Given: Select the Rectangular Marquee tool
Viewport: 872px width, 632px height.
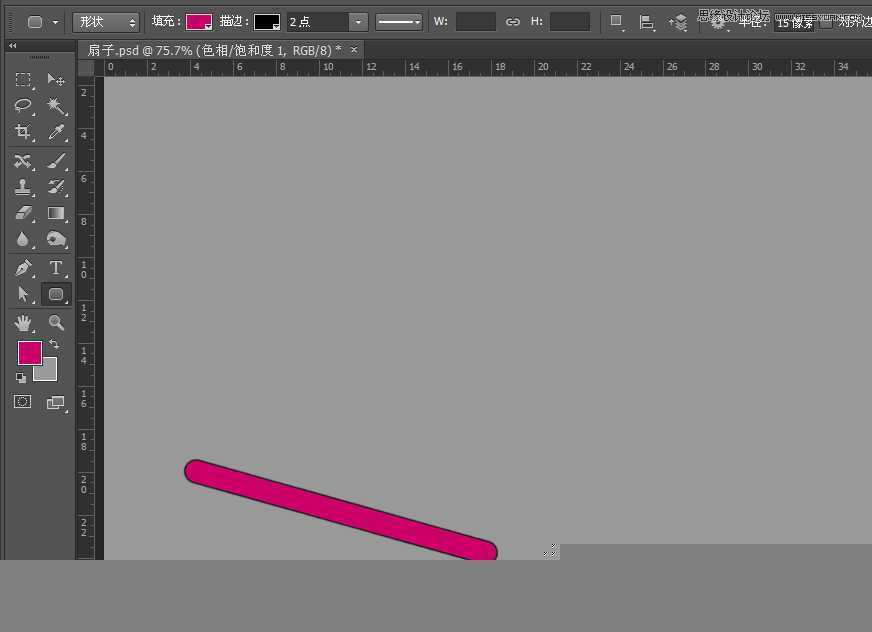Looking at the screenshot, I should click(x=23, y=80).
